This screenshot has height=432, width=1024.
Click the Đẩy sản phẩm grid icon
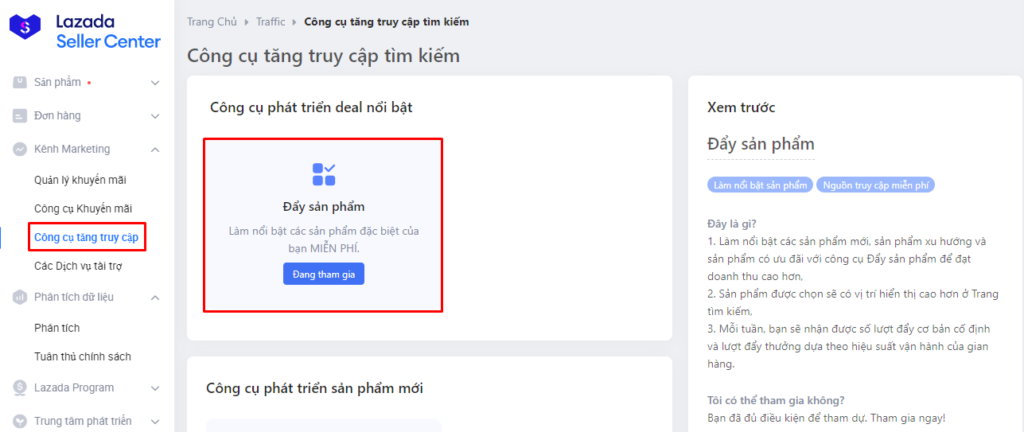coord(323,174)
